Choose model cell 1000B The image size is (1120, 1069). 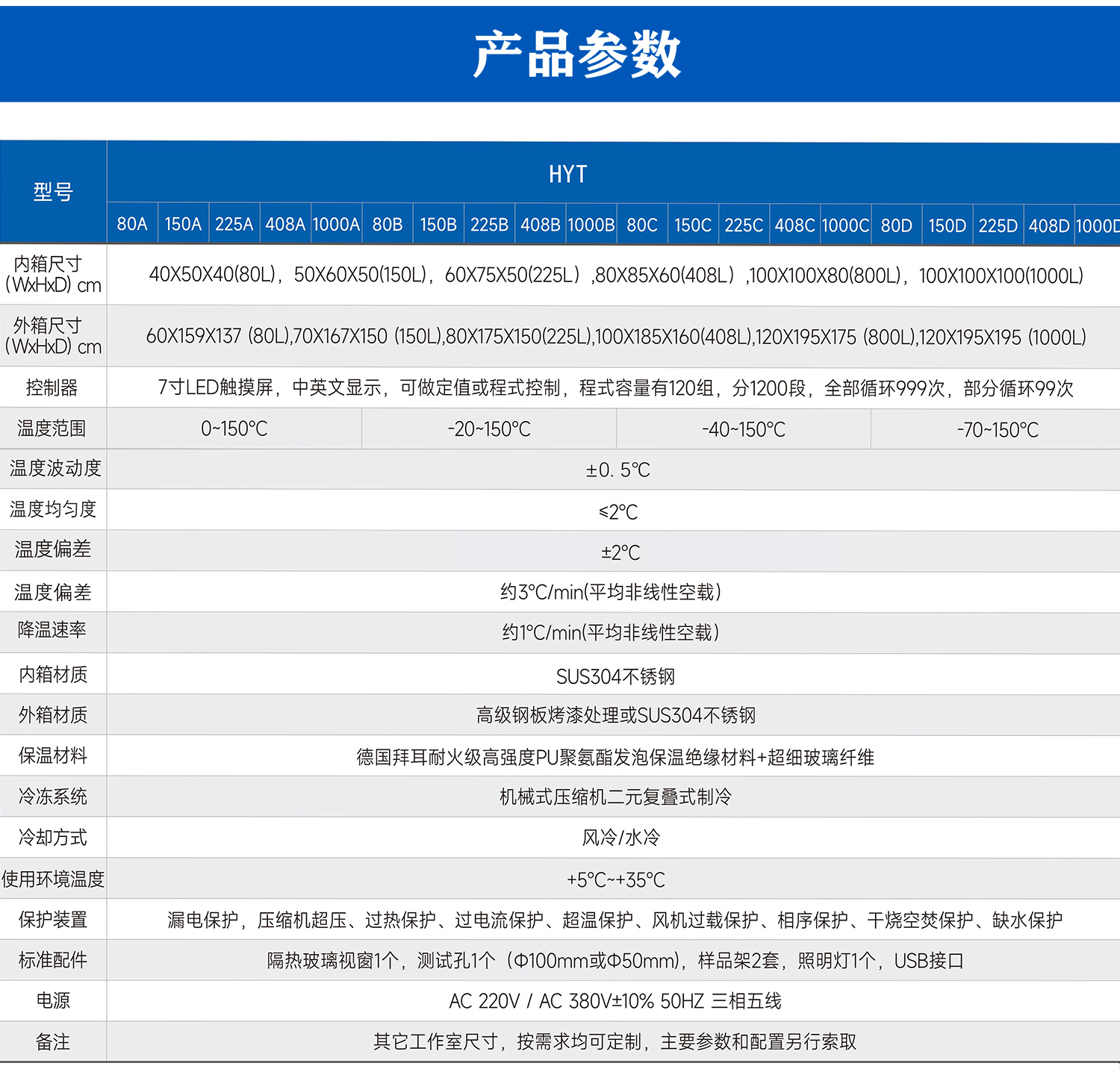(591, 225)
